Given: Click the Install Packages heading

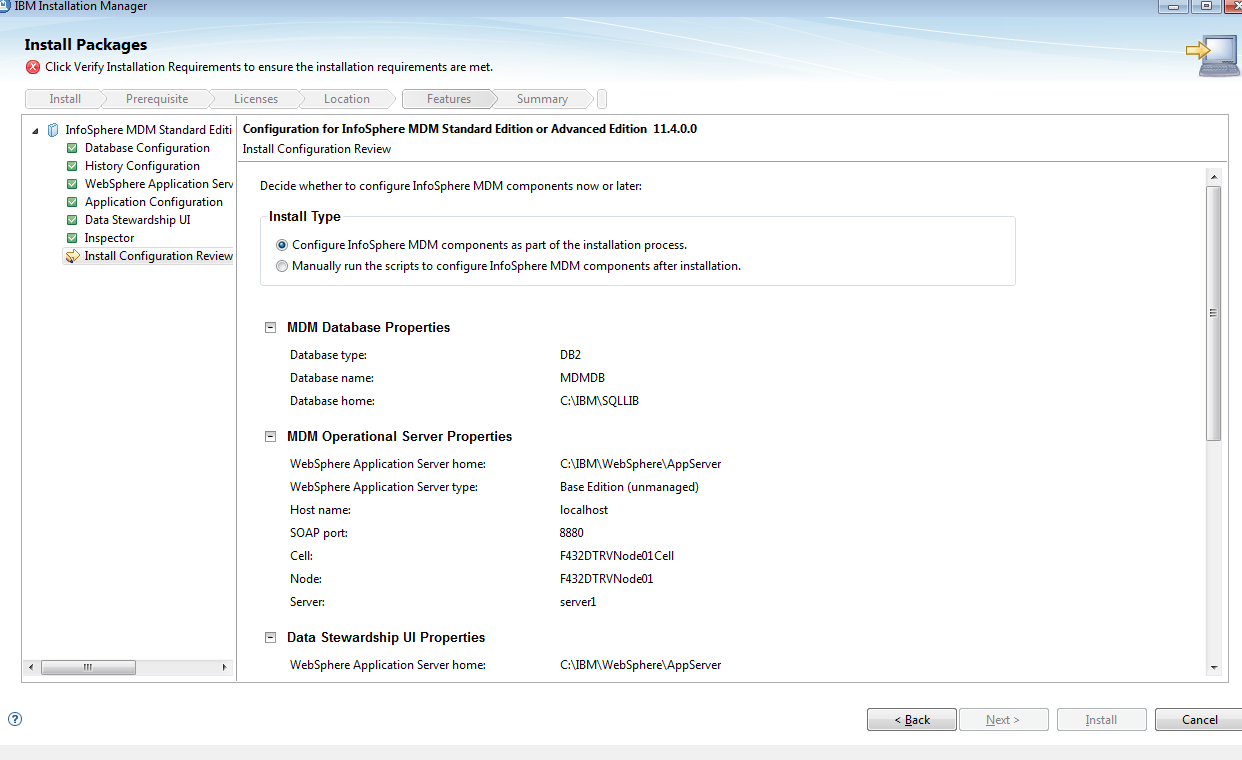Looking at the screenshot, I should tap(86, 45).
